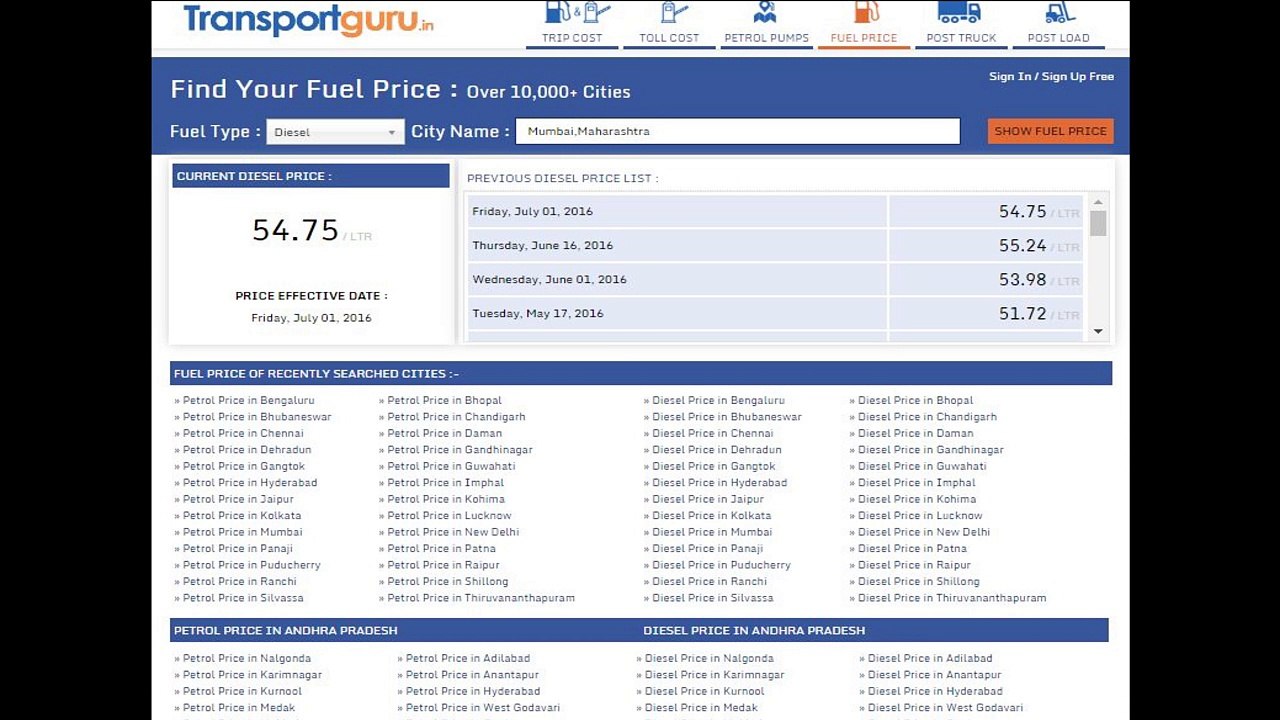Image resolution: width=1280 pixels, height=720 pixels.
Task: Click the Sign In / Sign Up Free link
Action: pos(1051,76)
